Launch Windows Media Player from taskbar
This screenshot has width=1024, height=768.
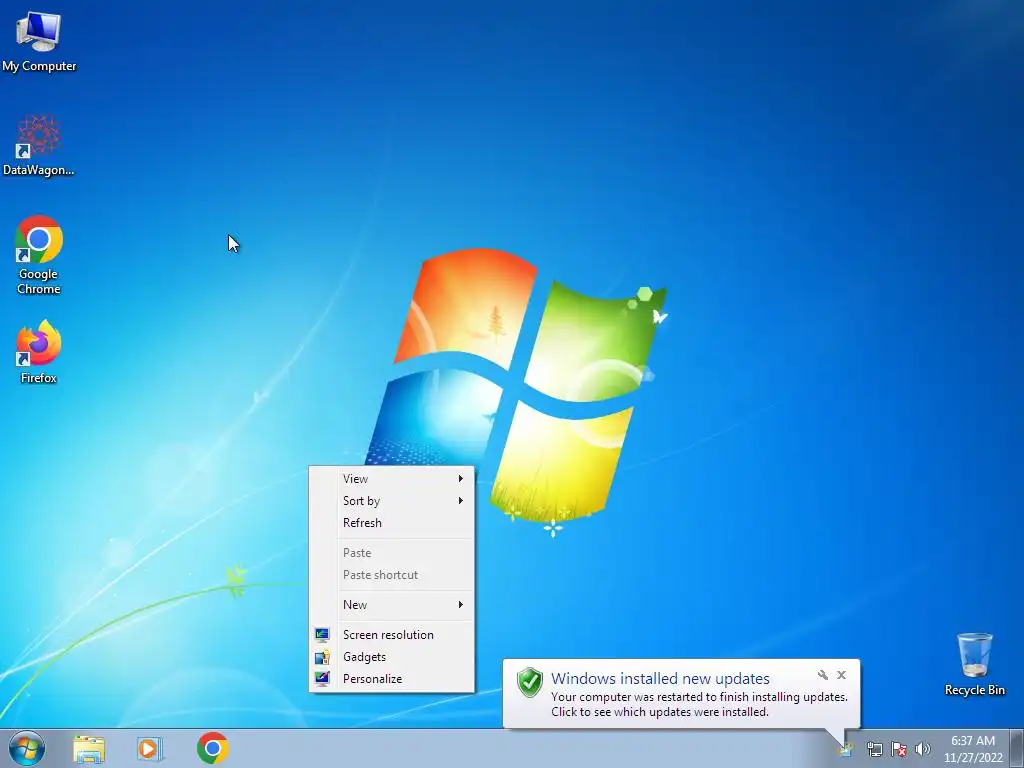pyautogui.click(x=150, y=749)
